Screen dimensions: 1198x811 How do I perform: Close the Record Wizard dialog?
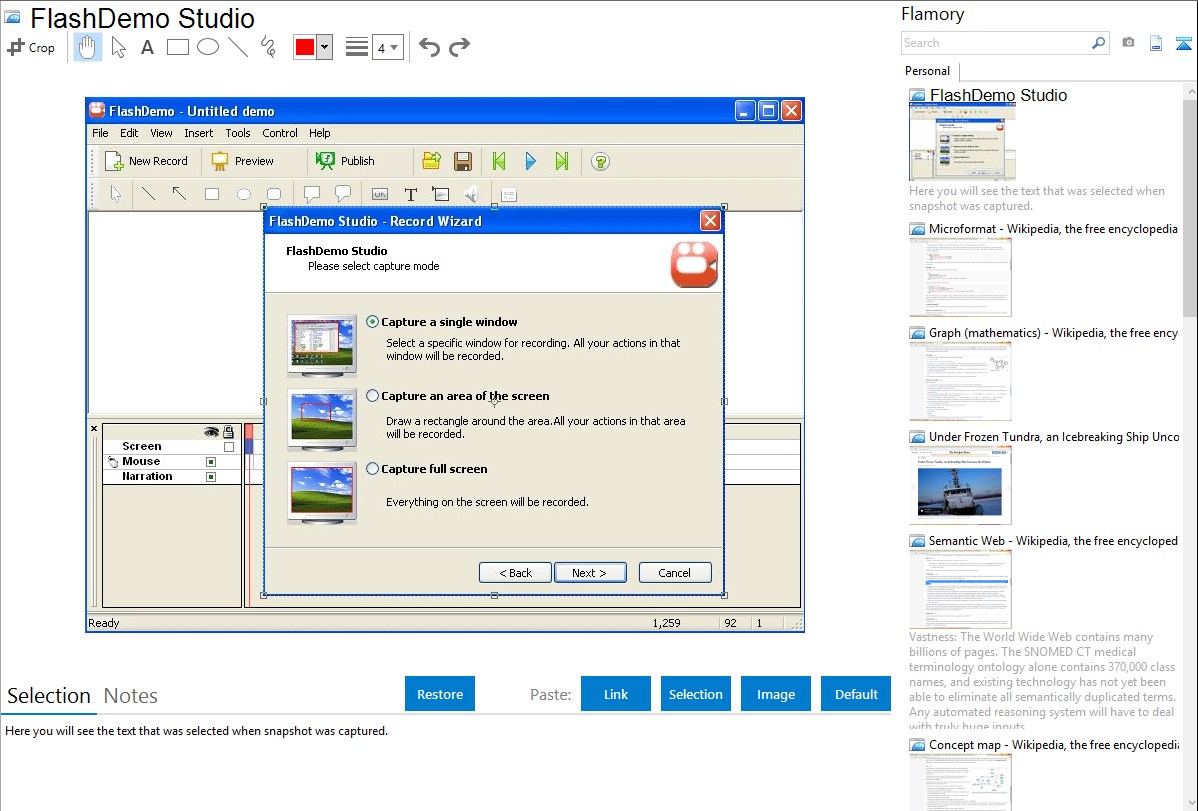tap(710, 221)
